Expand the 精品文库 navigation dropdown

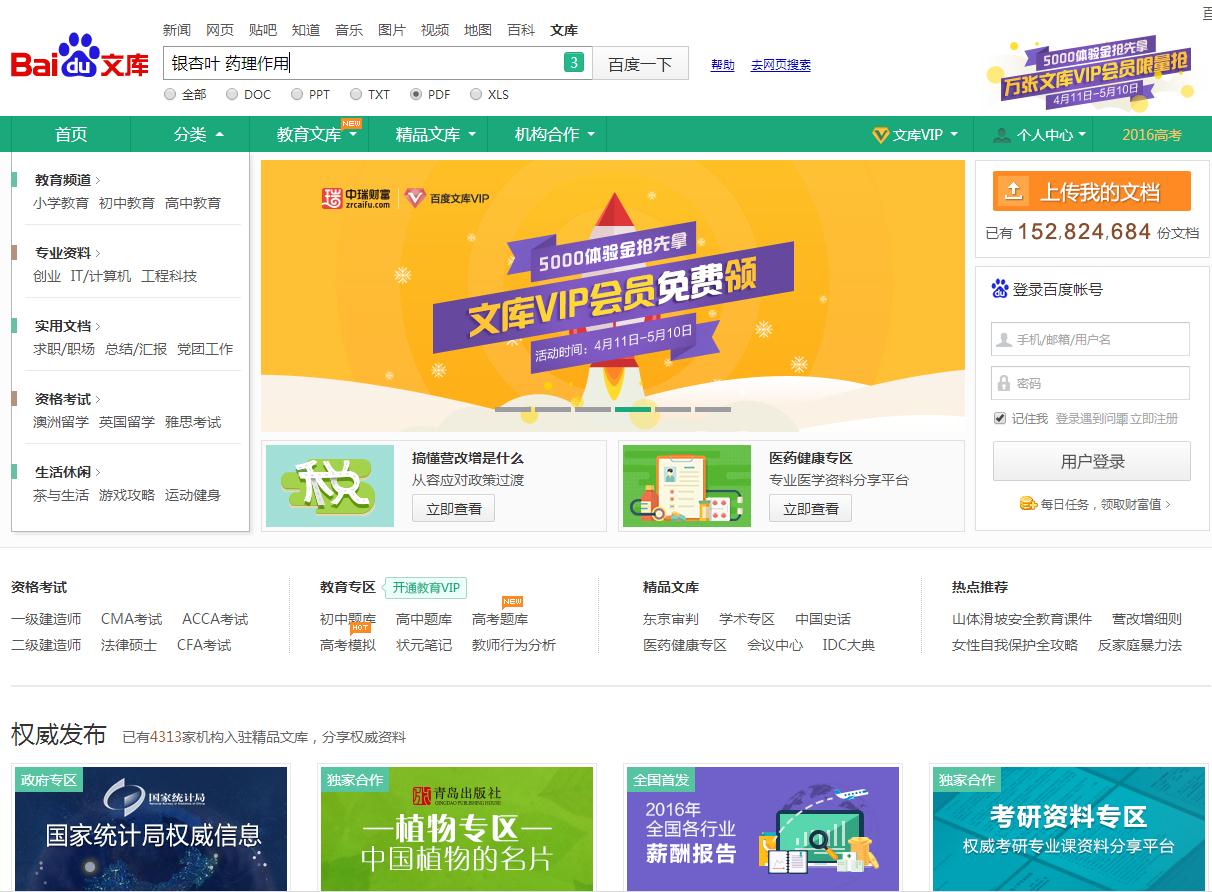click(435, 135)
